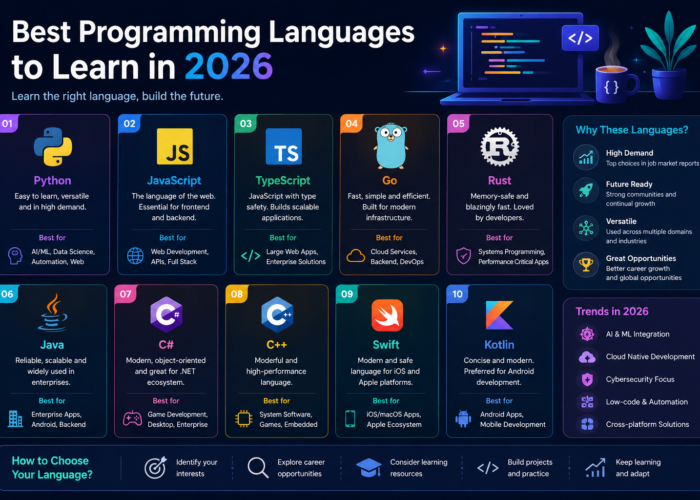Click the 01 number badge
Screen dimensions: 700x500
click(x=8, y=123)
